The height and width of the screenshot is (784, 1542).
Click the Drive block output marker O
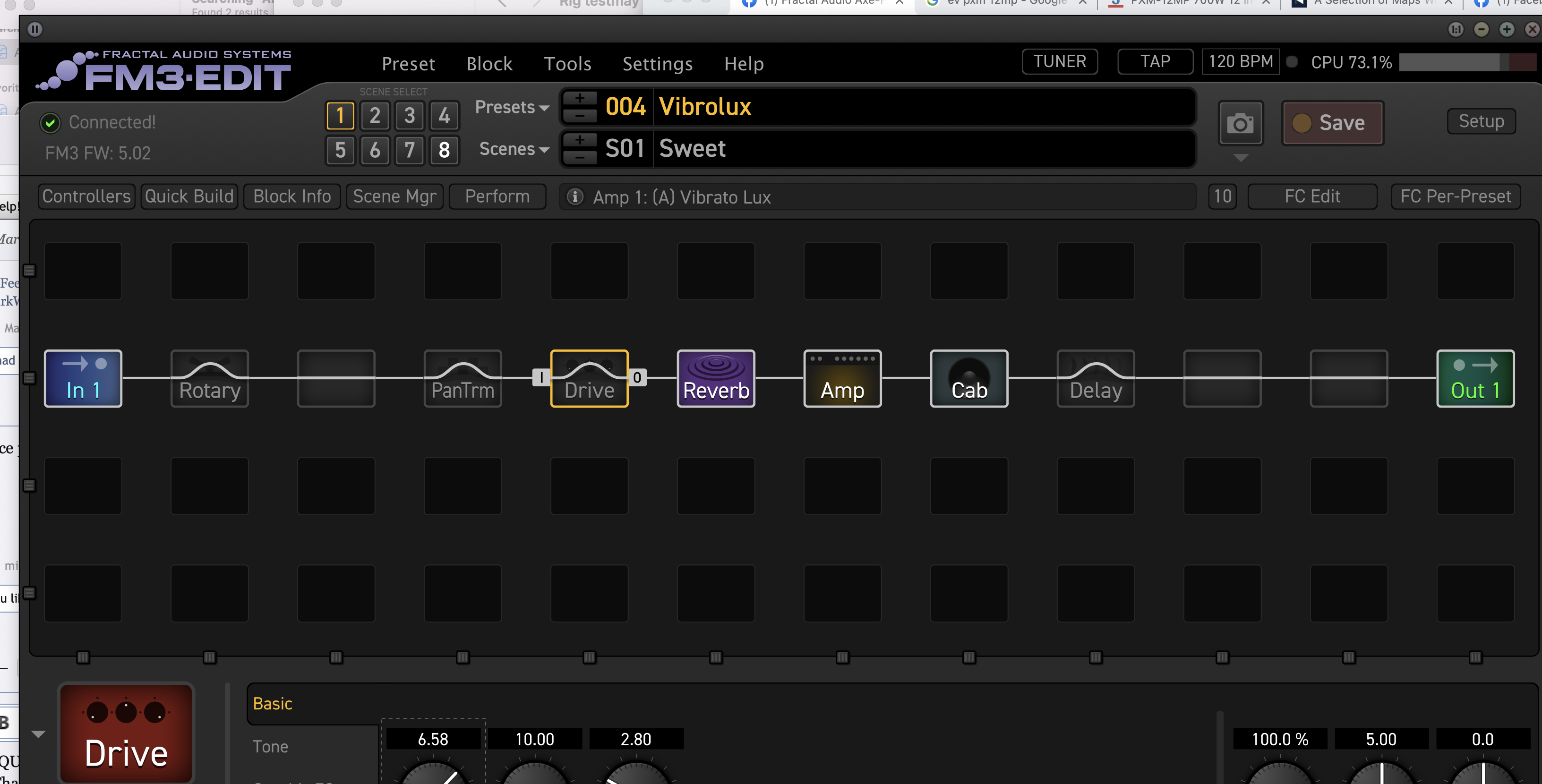click(x=637, y=377)
